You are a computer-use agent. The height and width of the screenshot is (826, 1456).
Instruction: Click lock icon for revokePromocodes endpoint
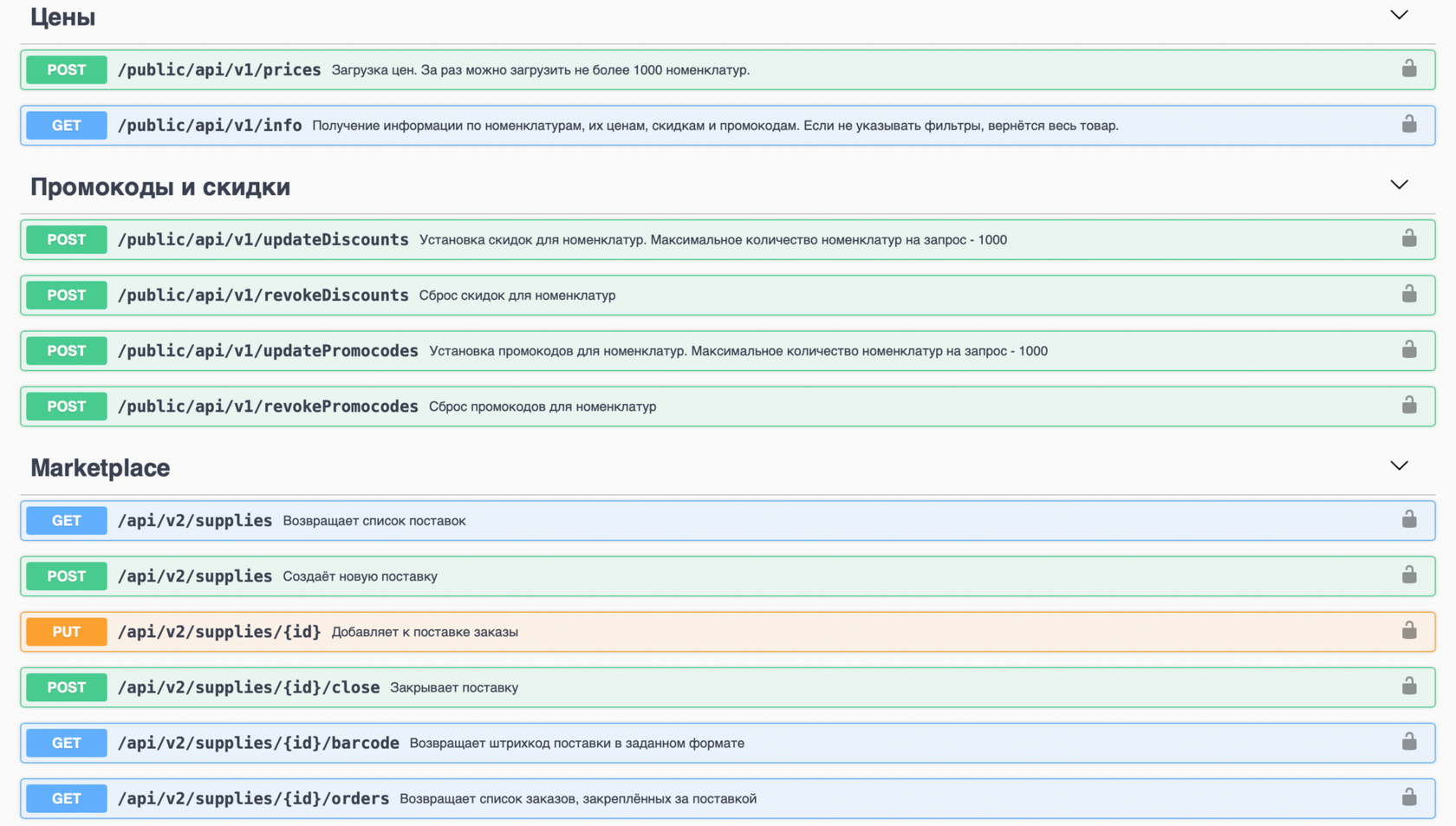coord(1409,405)
